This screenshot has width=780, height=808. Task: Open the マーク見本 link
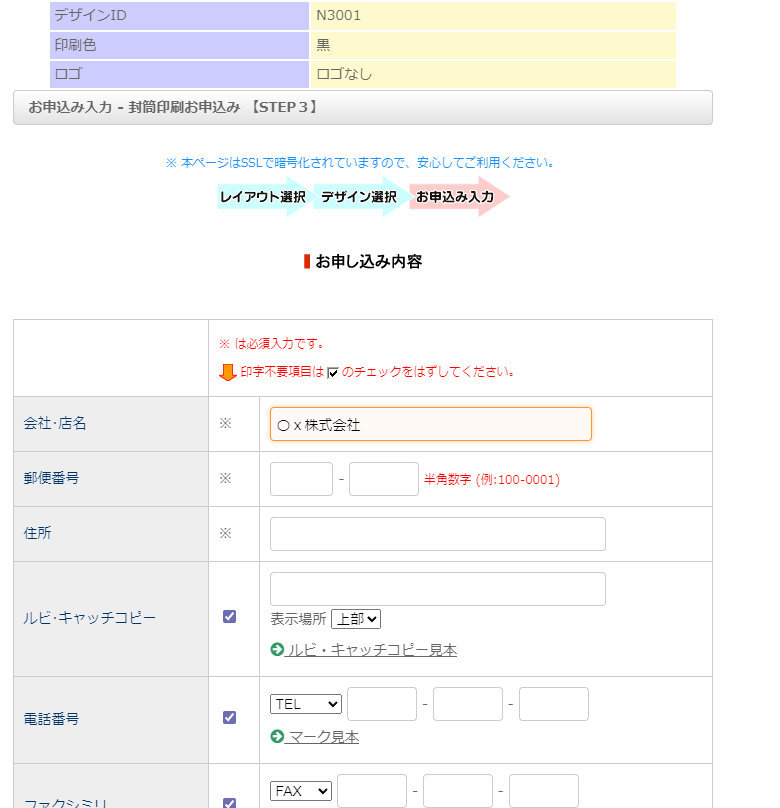click(323, 737)
